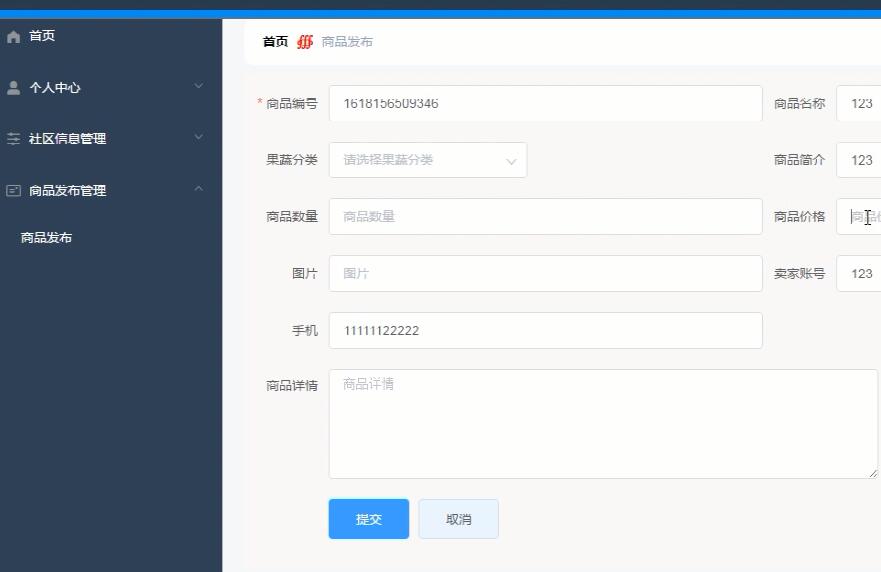Click the 商品数量 label
This screenshot has width=881, height=572.
coord(292,216)
